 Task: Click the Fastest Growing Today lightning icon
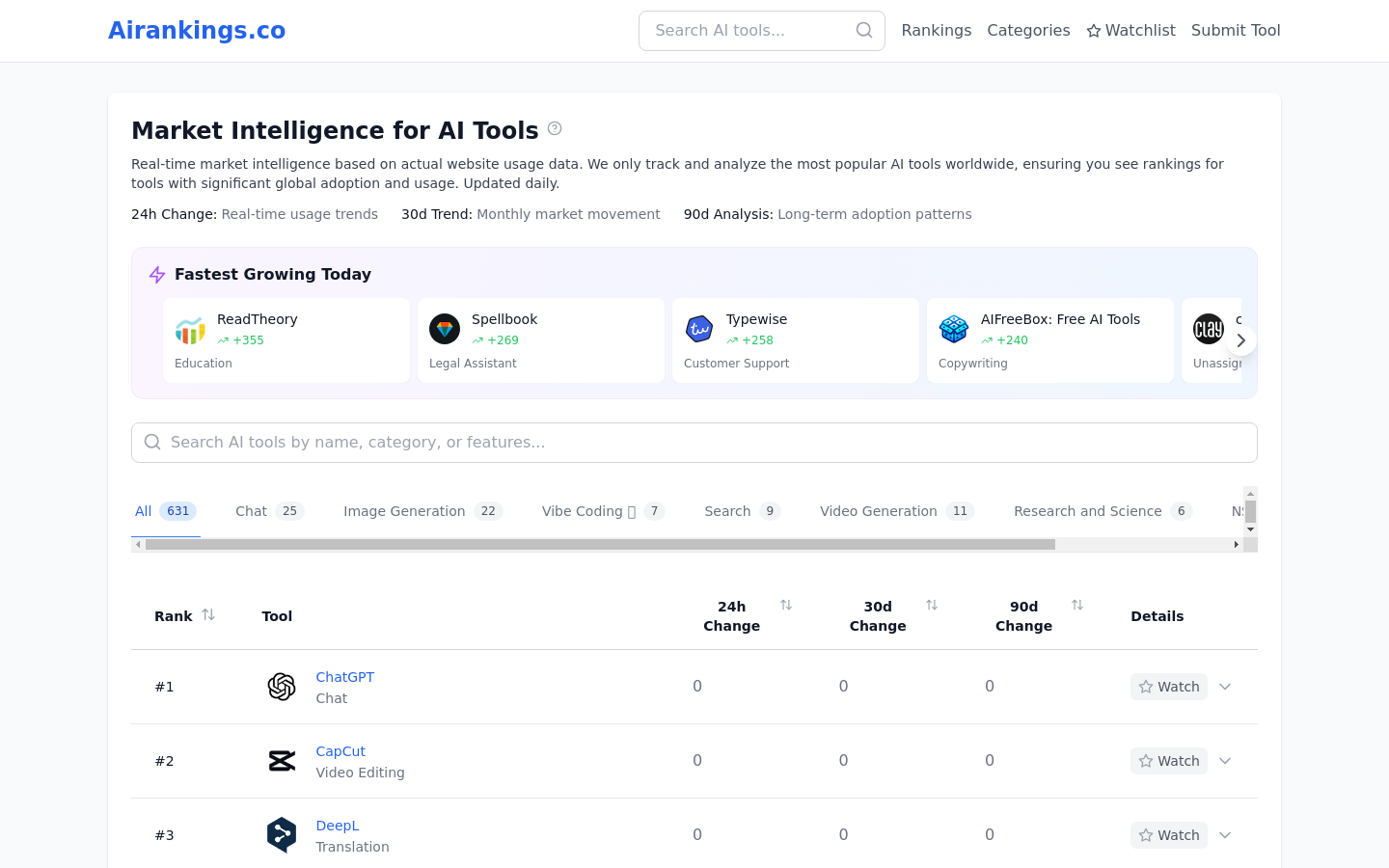click(x=157, y=275)
